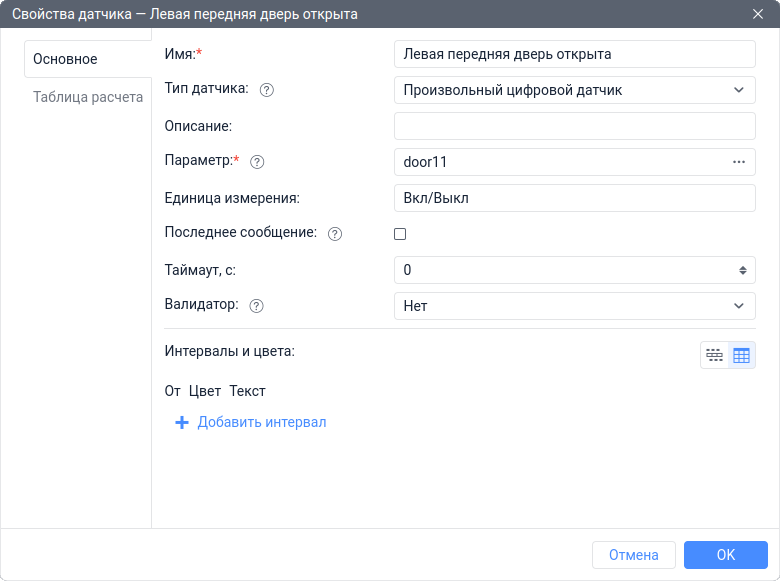This screenshot has height=581, width=780.
Task: Expand the Тип датчика dropdown
Action: tap(575, 90)
